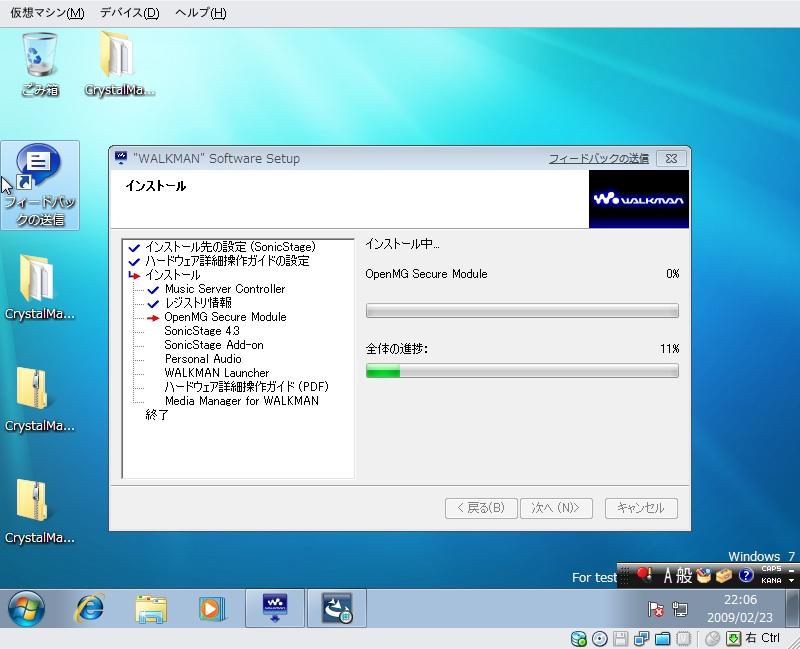Screen dimensions: 800x649
Task: Open the IME conversion mode '般' dropdown
Action: [x=684, y=576]
